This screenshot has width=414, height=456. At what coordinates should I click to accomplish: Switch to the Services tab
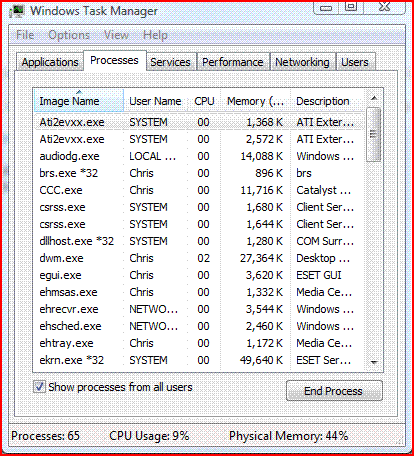coord(170,62)
